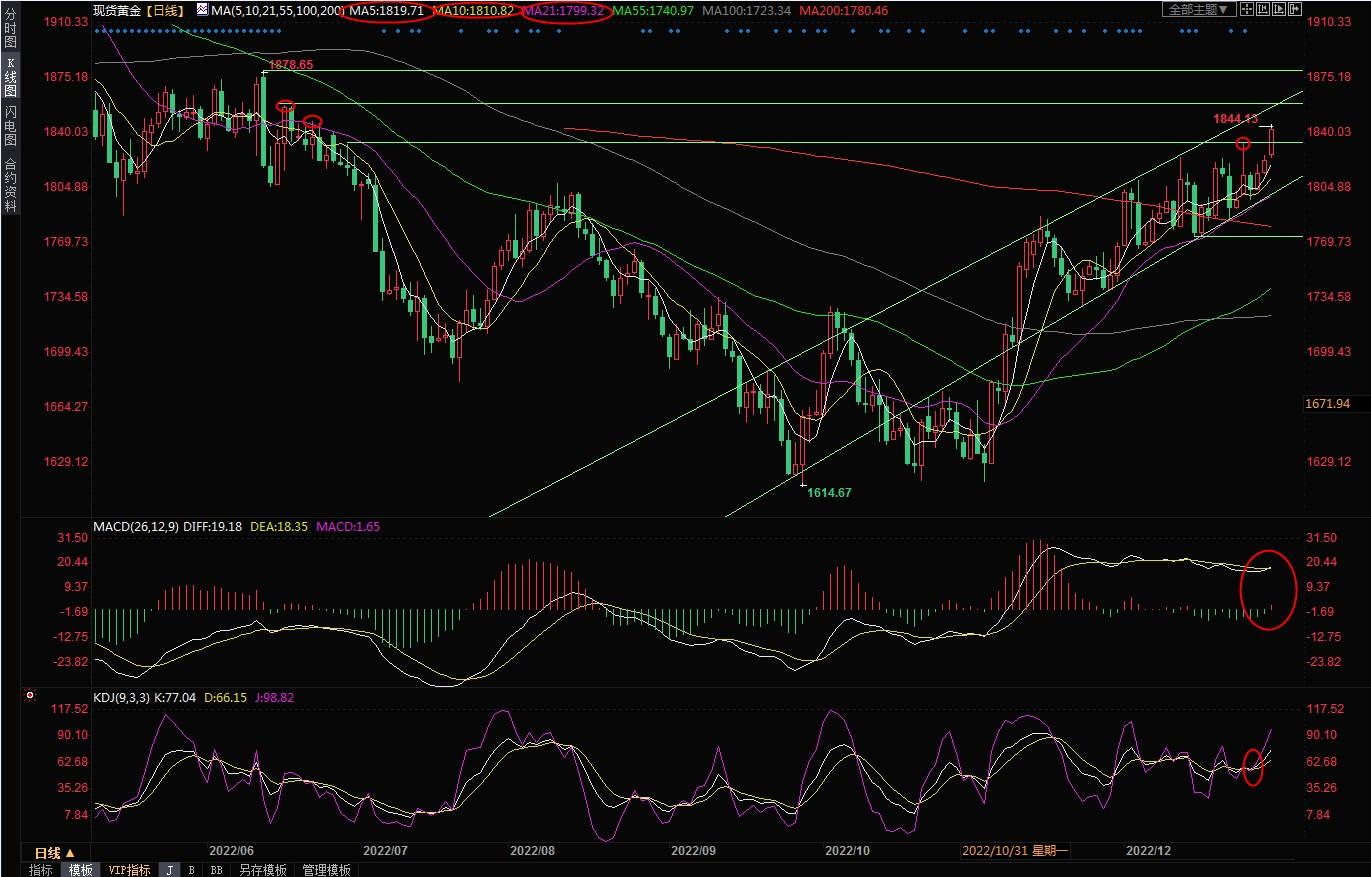The image size is (1371, 877).
Task: Select the 指标 tab at the bottom
Action: coord(41,870)
